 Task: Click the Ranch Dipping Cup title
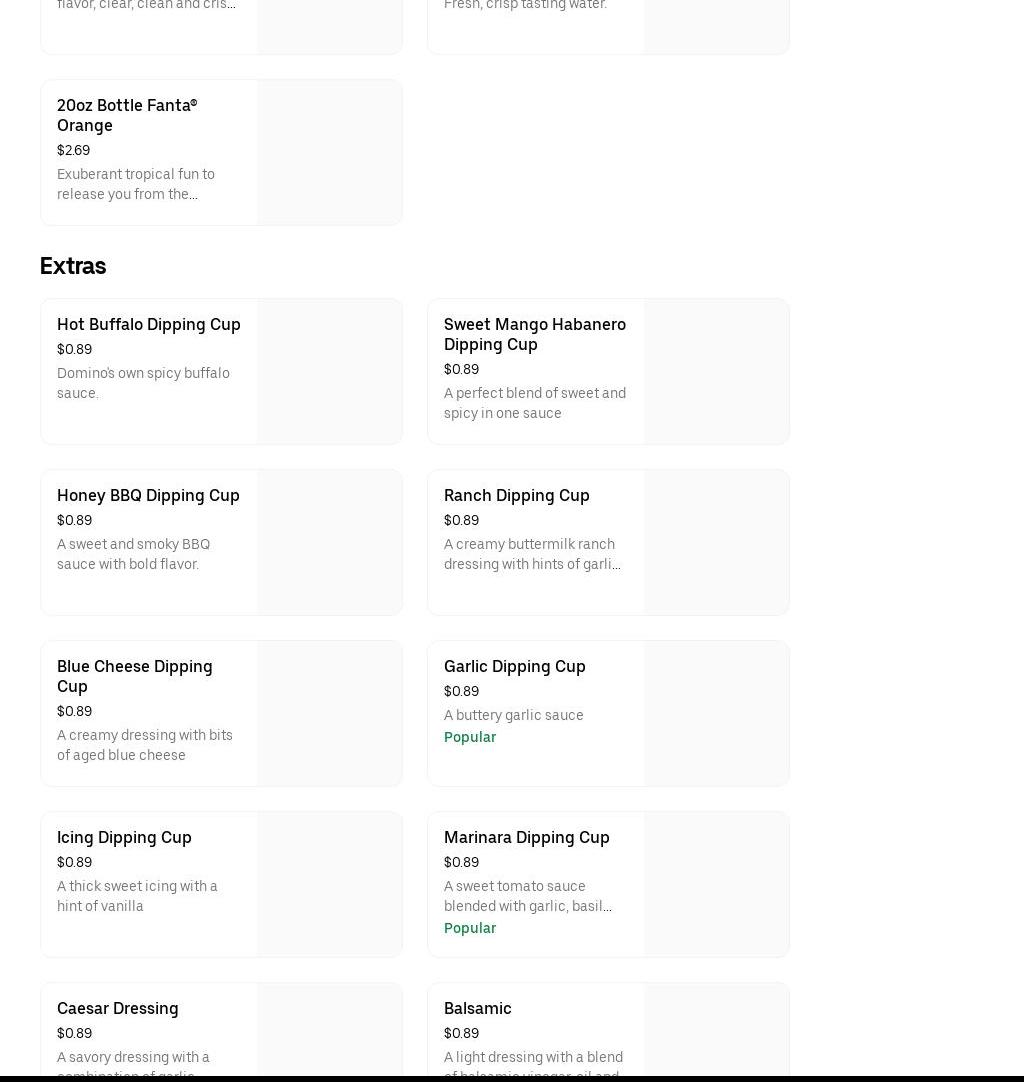(516, 495)
